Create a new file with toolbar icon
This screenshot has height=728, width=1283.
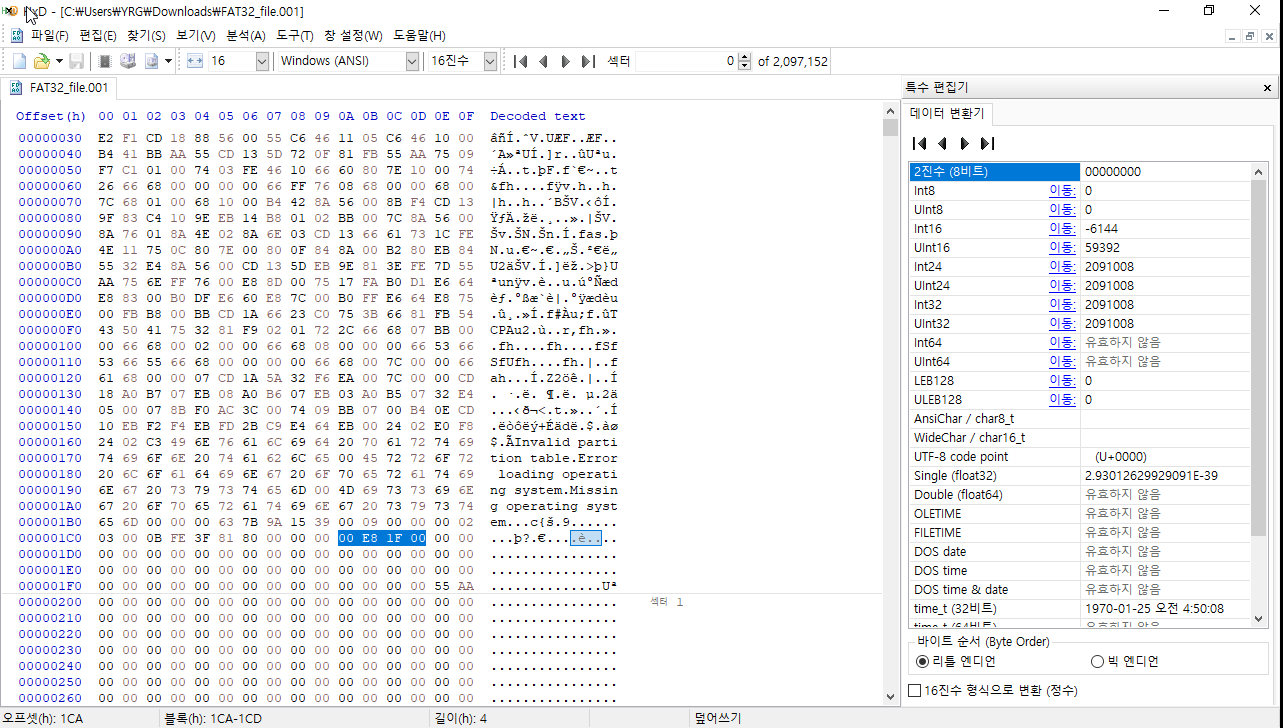tap(19, 61)
